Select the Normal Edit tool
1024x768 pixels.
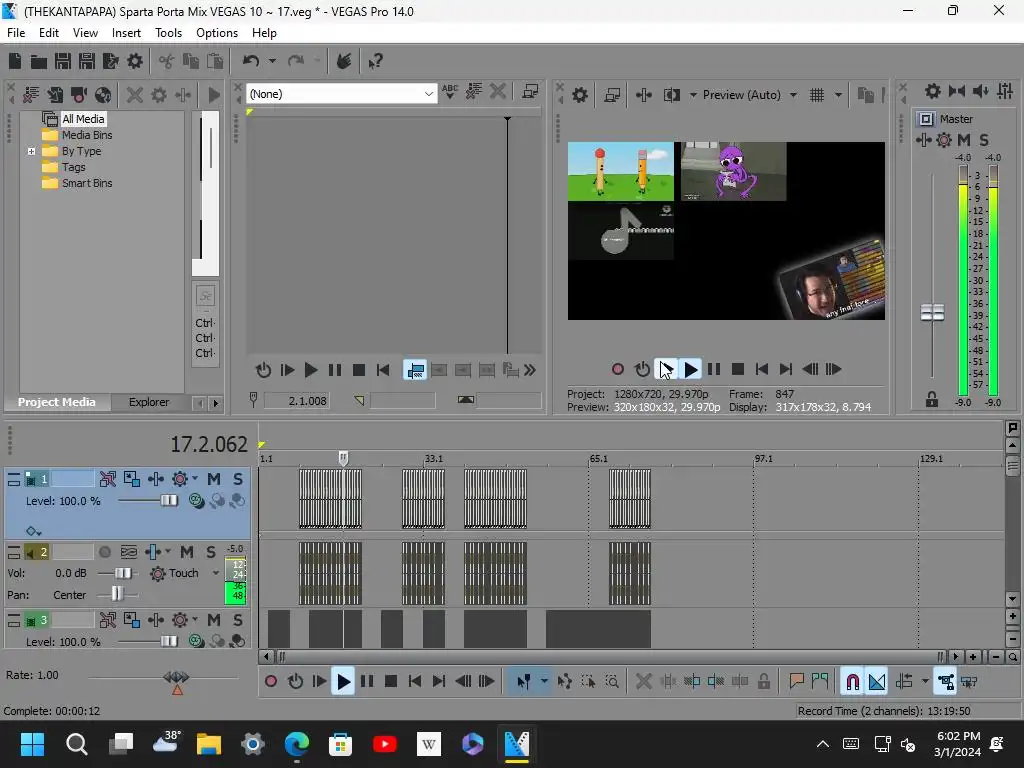point(524,682)
